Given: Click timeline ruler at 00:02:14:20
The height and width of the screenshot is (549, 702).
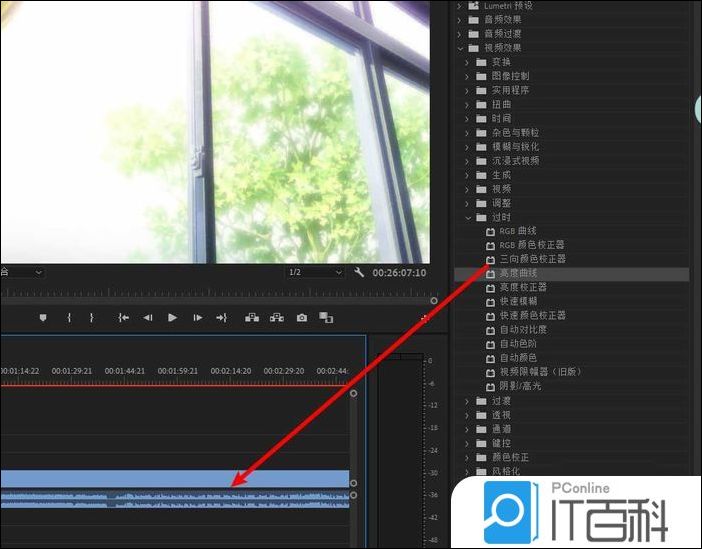Looking at the screenshot, I should coord(231,371).
